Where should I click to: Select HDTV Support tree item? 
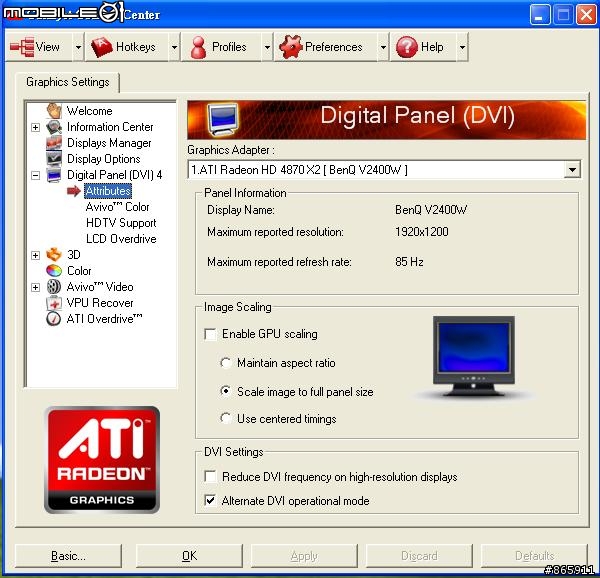tap(121, 223)
